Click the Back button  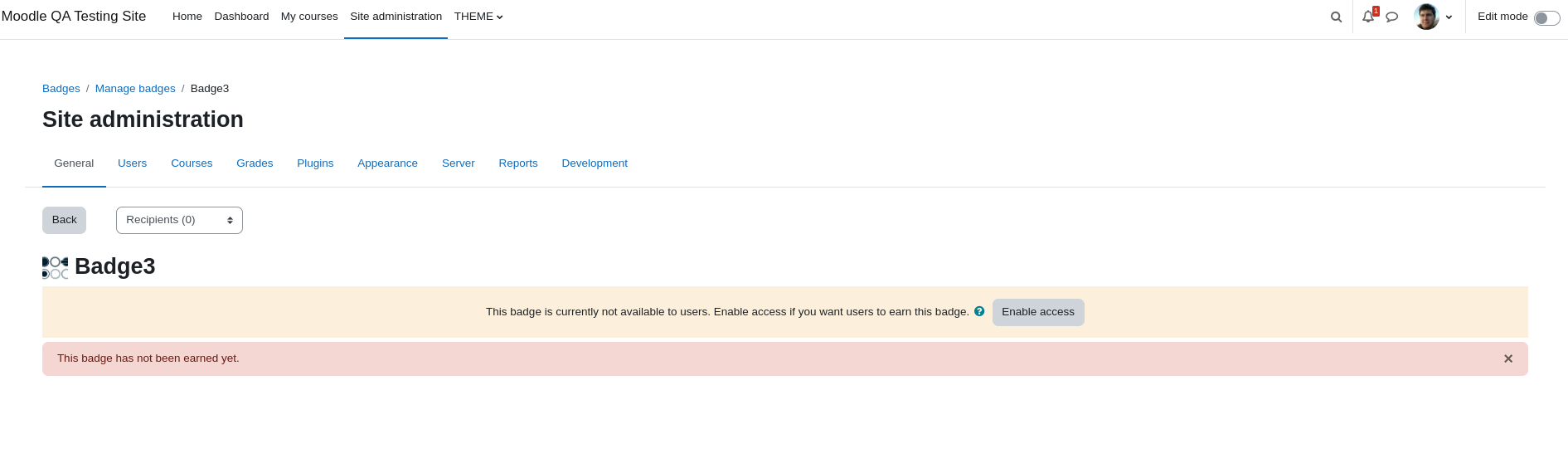tap(64, 220)
